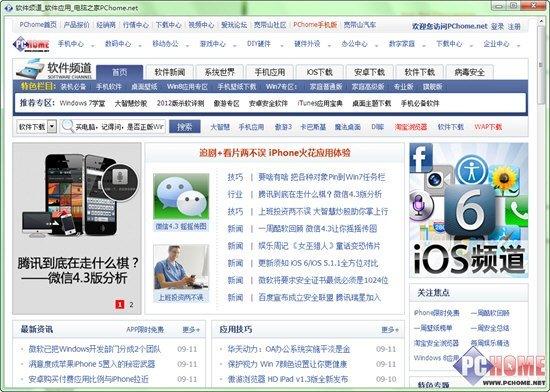Screen dimensions: 550x392
Task: Switch to the 首页 tab
Action: pyautogui.click(x=120, y=72)
